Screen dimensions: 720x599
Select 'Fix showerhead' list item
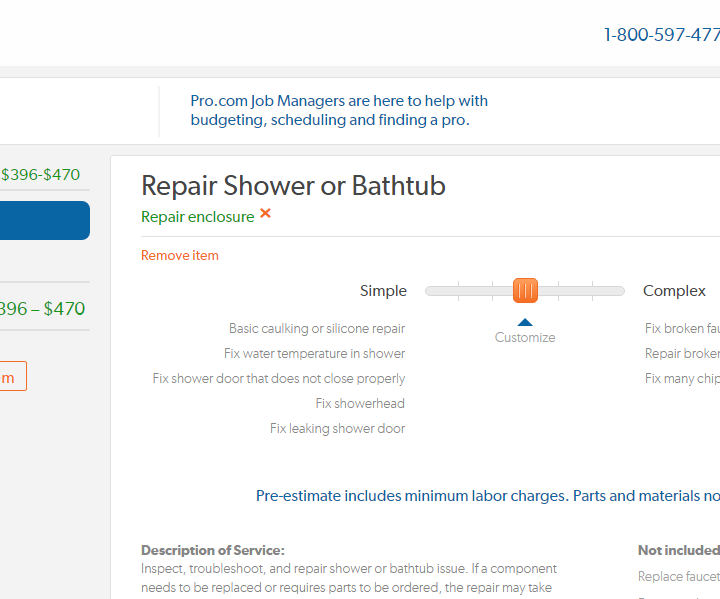[x=360, y=403]
